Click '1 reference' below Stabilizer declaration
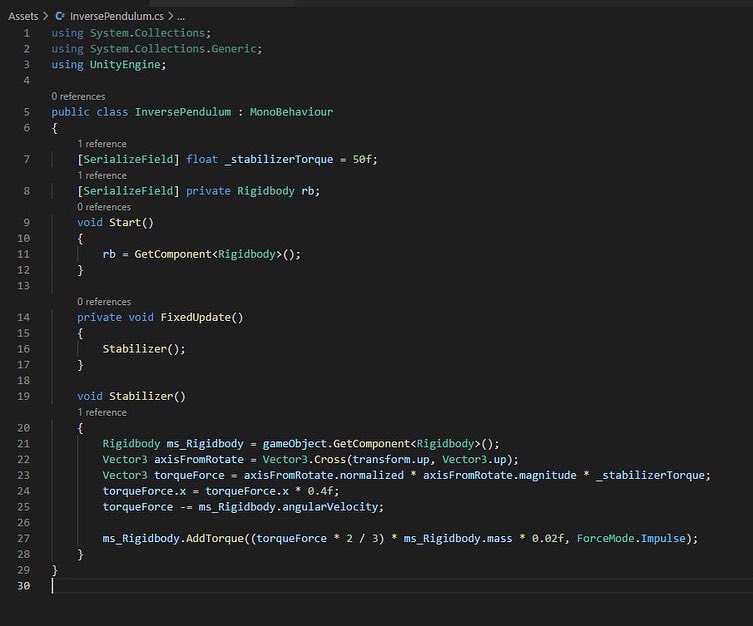 [x=102, y=412]
